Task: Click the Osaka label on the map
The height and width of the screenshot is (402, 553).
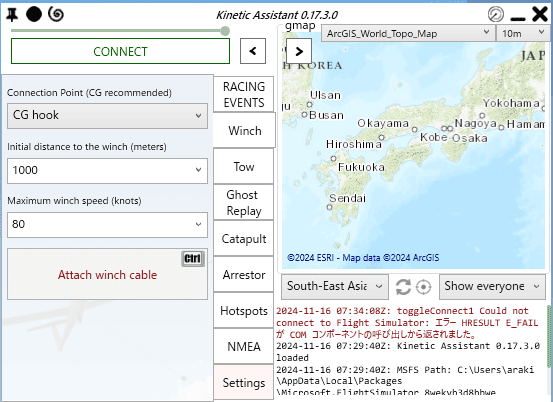Action: [470, 138]
